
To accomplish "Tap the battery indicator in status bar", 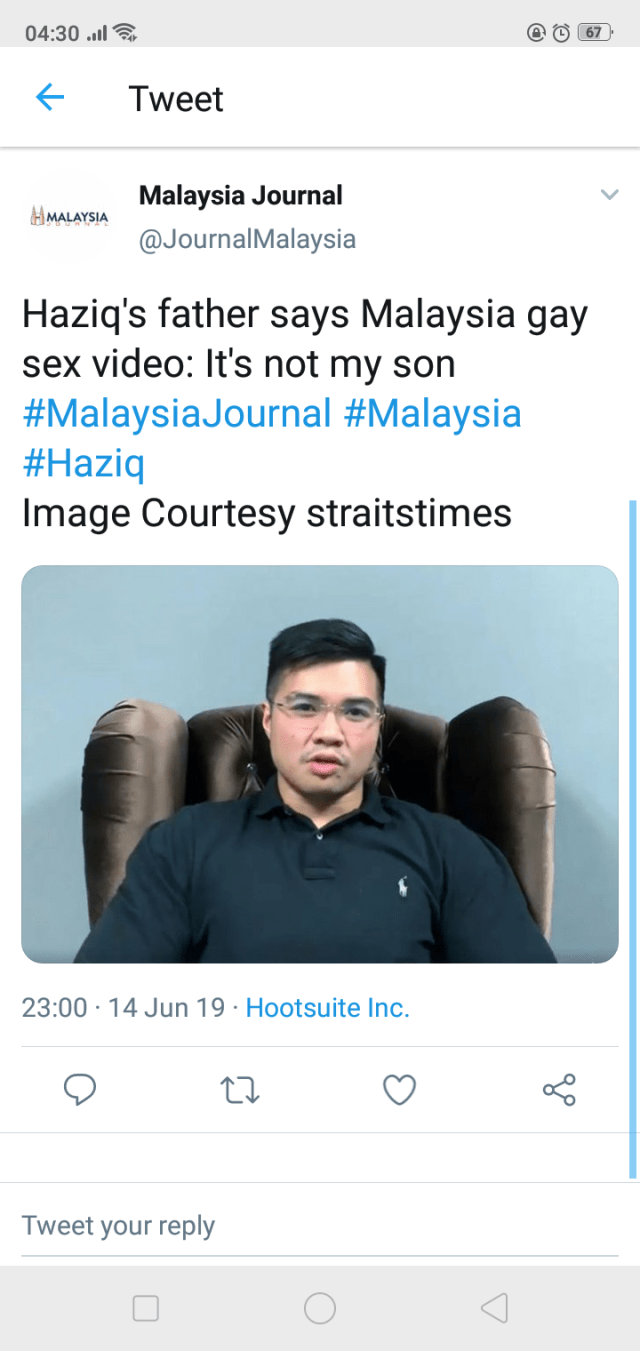I will click(594, 32).
